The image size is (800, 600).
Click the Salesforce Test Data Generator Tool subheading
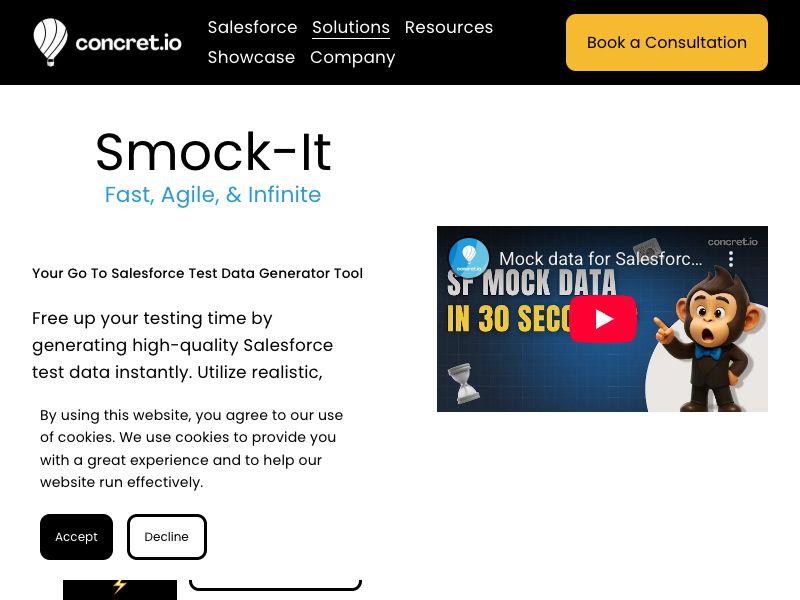click(x=197, y=273)
